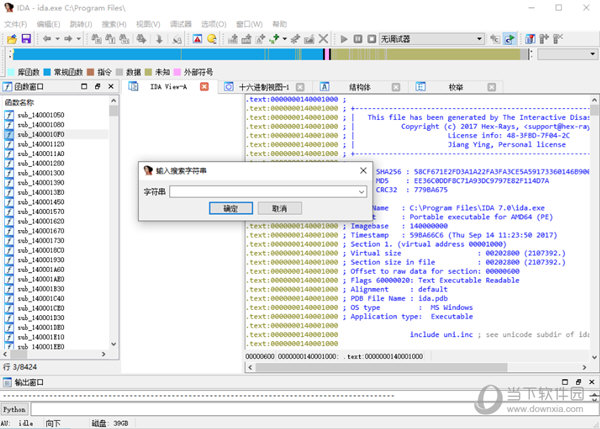This screenshot has height=429, width=600.
Task: Close the 输入搜索字符串 dialog
Action: click(x=363, y=171)
